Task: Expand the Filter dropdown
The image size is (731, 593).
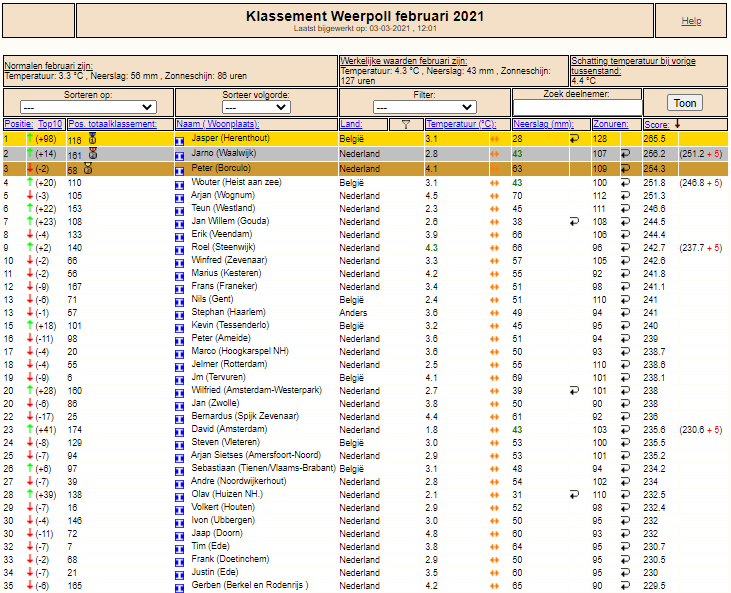Action: pos(425,107)
